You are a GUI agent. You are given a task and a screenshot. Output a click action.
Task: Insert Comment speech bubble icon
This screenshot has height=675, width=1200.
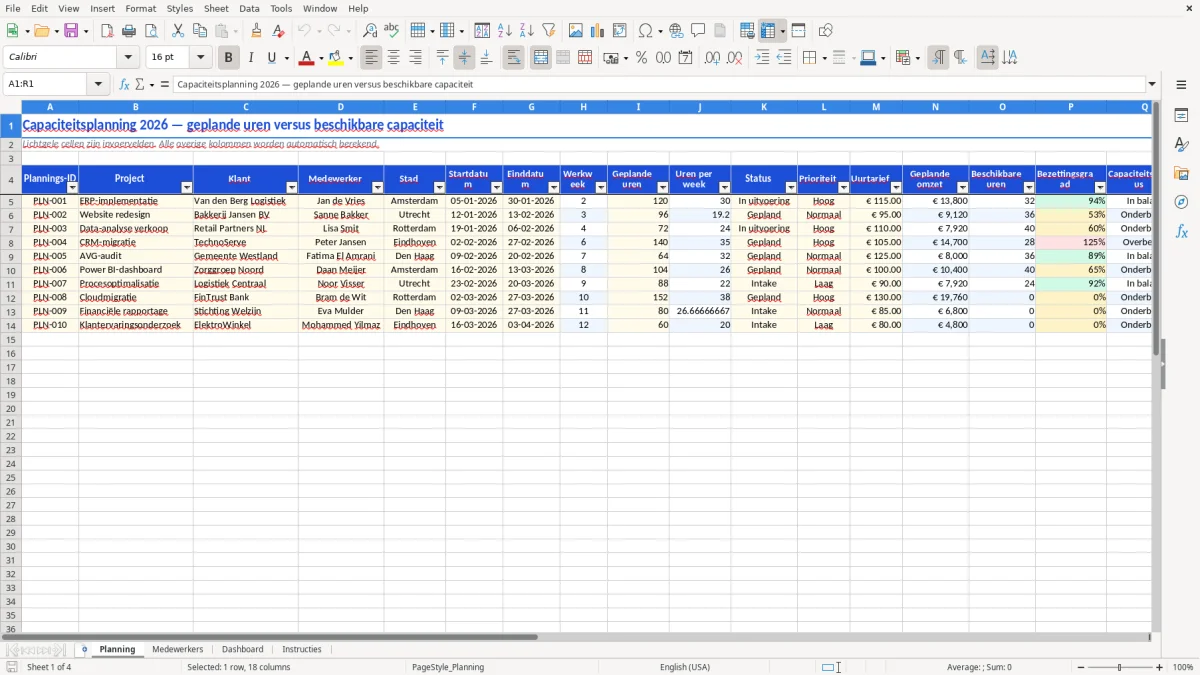[x=698, y=31]
